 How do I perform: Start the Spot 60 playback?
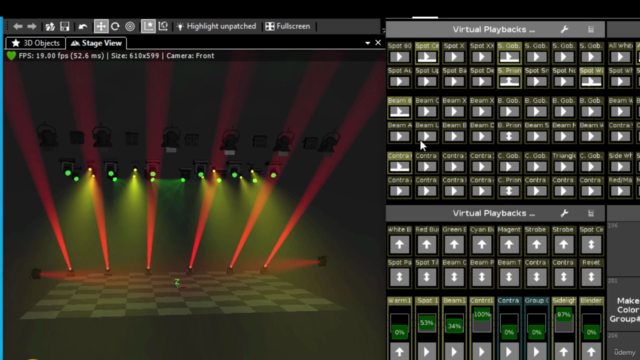coord(400,57)
